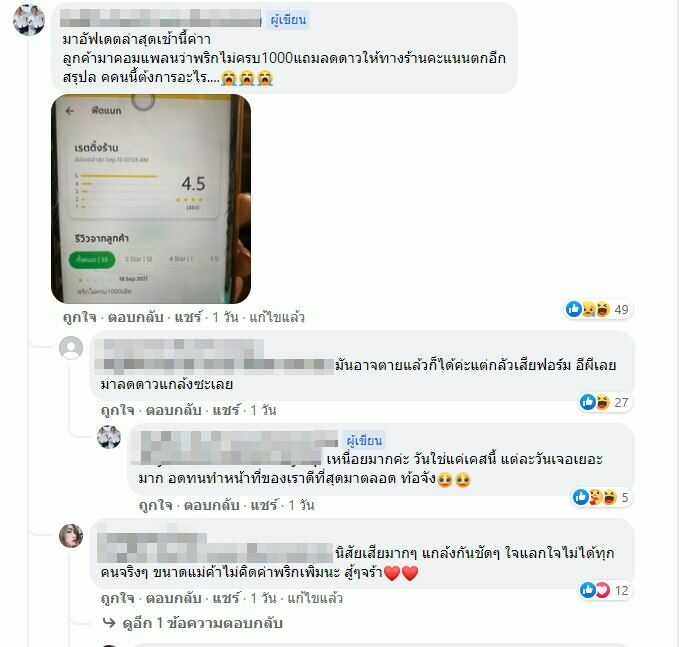679x647 pixels.
Task: Click แก้ไขแล้ว under the นิสัยเสียมากๆ comment
Action: (x=315, y=598)
